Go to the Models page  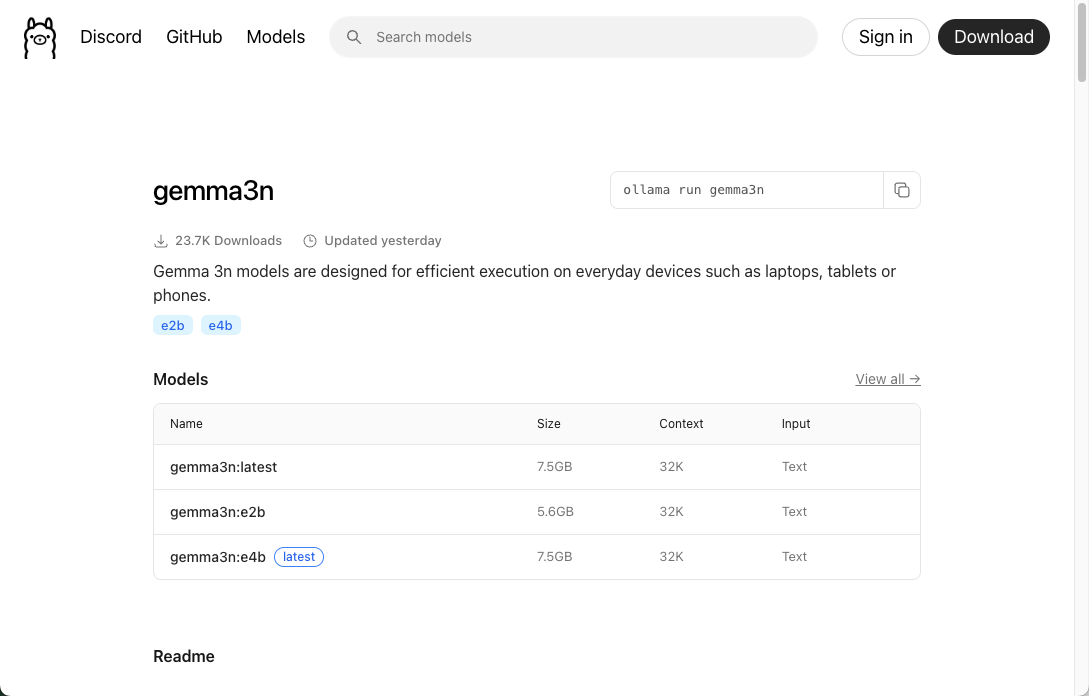pyautogui.click(x=275, y=37)
